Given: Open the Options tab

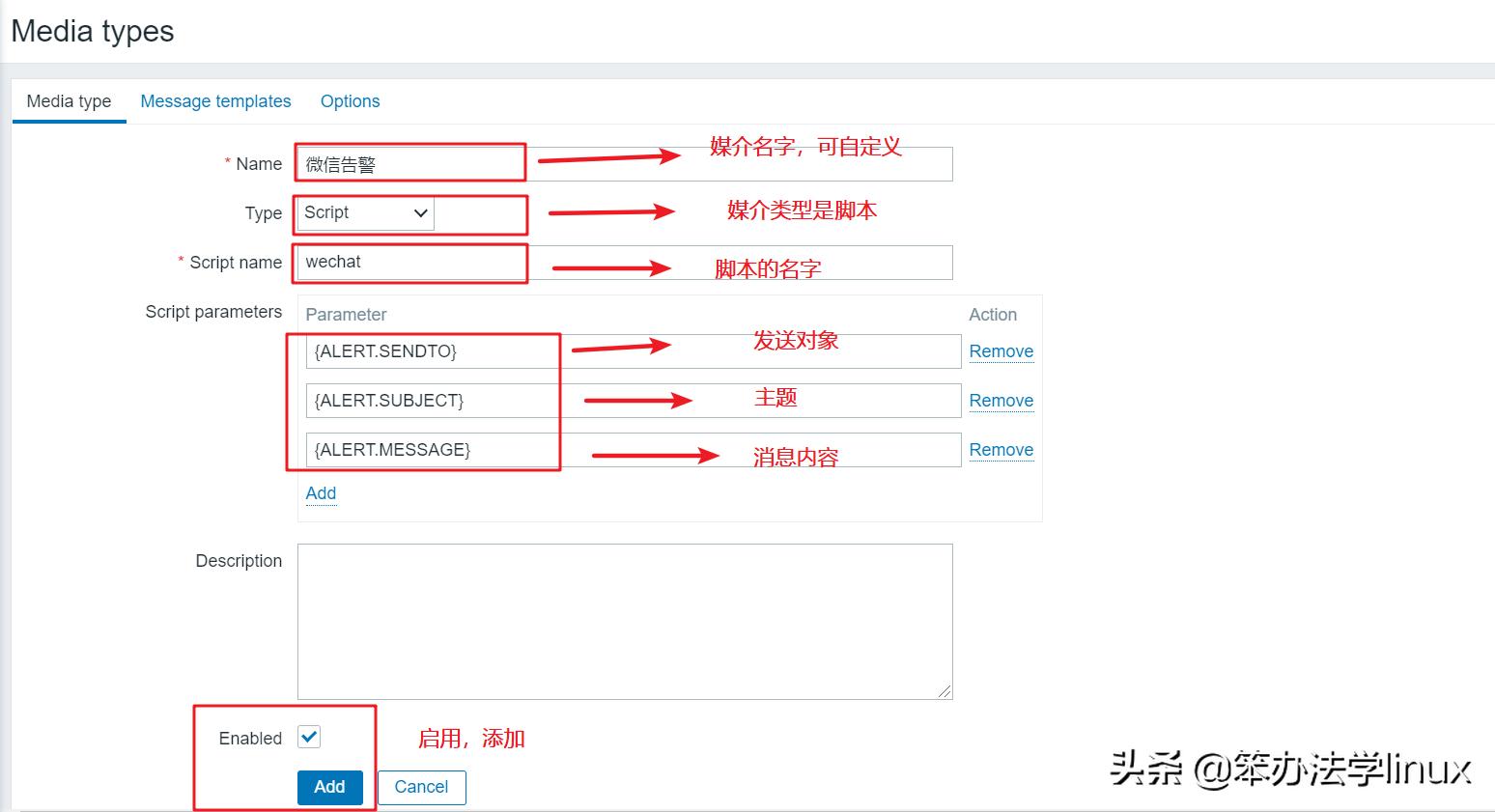Looking at the screenshot, I should pos(350,100).
